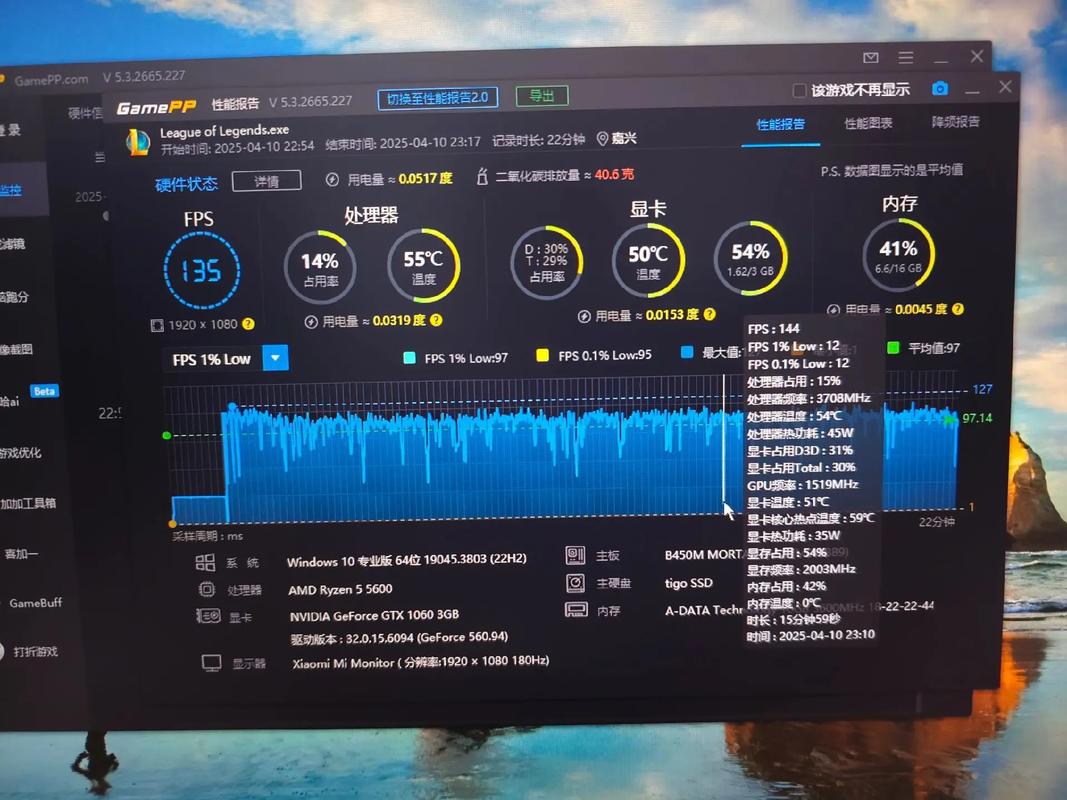Click the 导出 export button

(542, 96)
